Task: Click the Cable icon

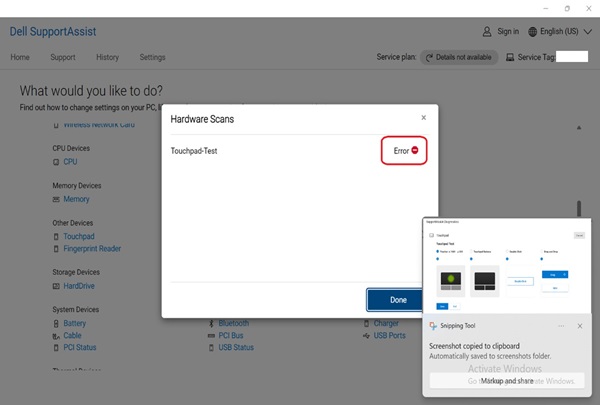Action: coord(56,336)
